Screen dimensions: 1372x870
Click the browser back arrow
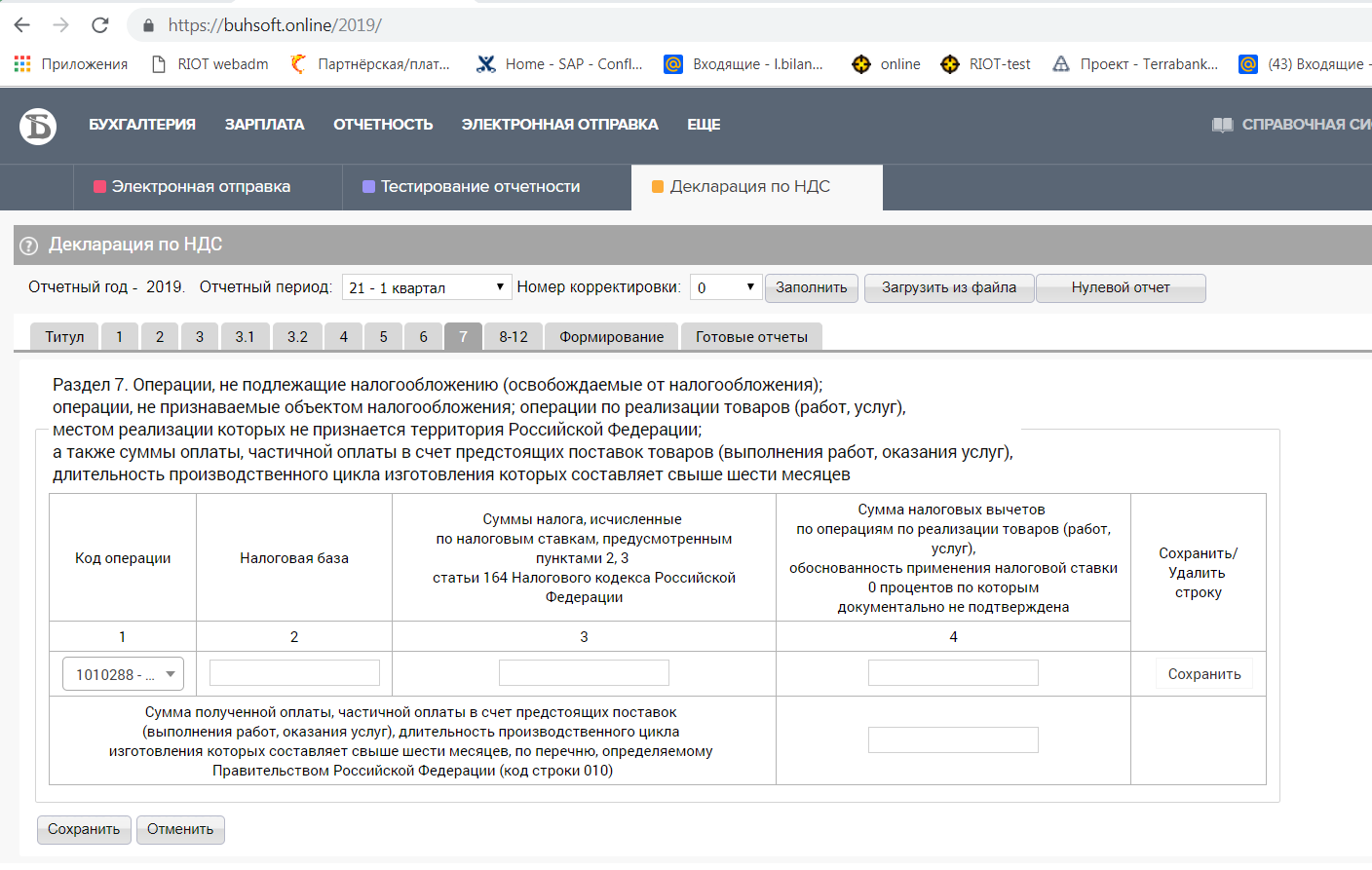22,25
